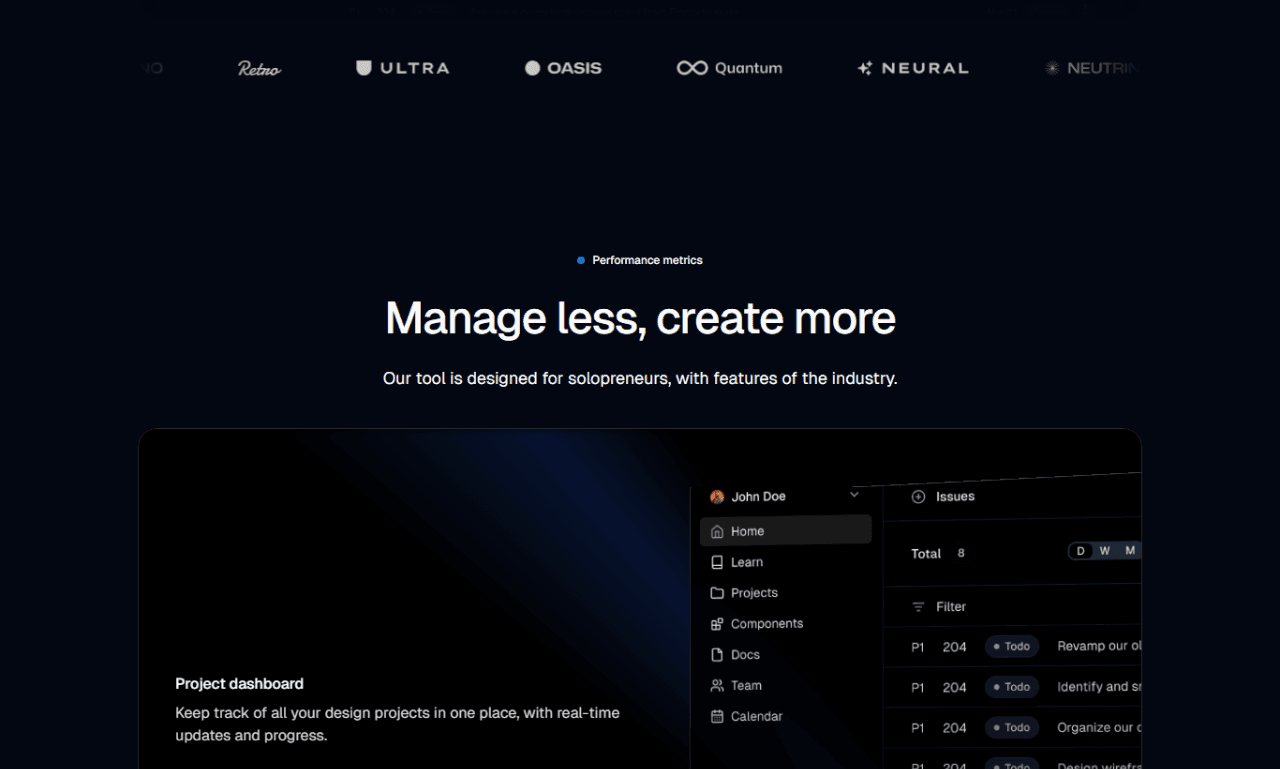1280x769 pixels.
Task: Click P1 priority on the Revamp row
Action: pos(918,647)
